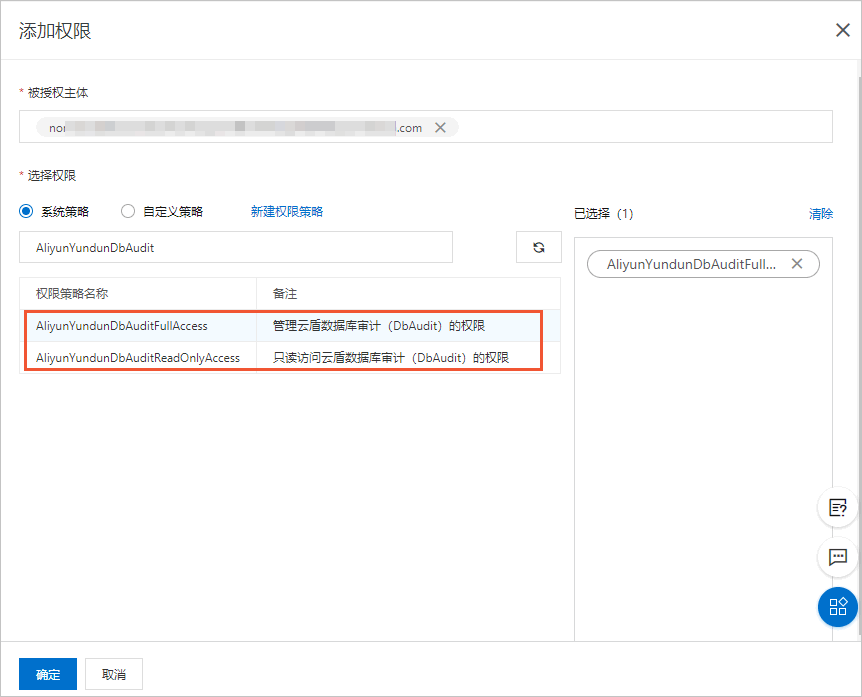The width and height of the screenshot is (862, 697).
Task: Click the 添加权限 dialog title
Action: (x=55, y=31)
